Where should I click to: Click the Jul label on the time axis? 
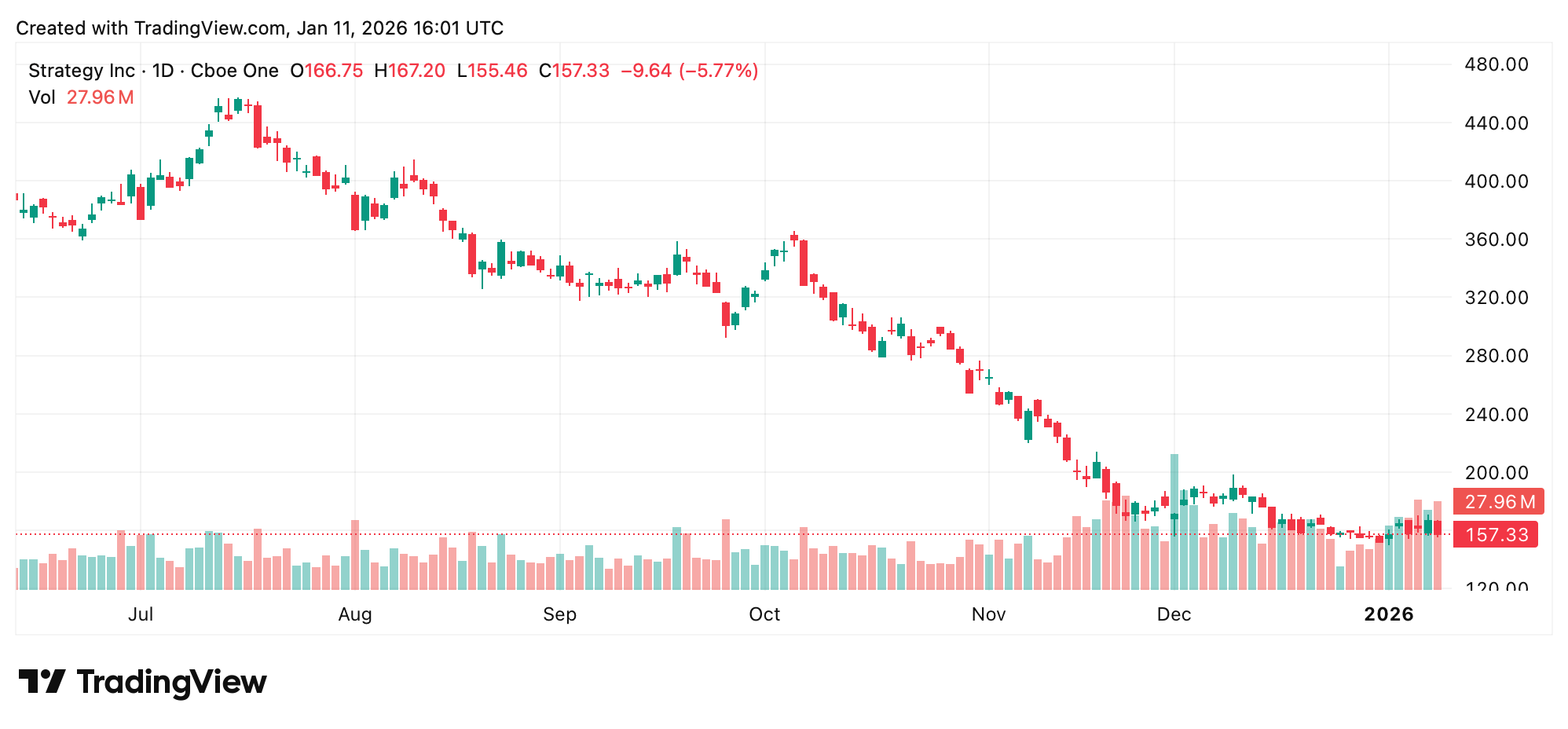(x=141, y=614)
